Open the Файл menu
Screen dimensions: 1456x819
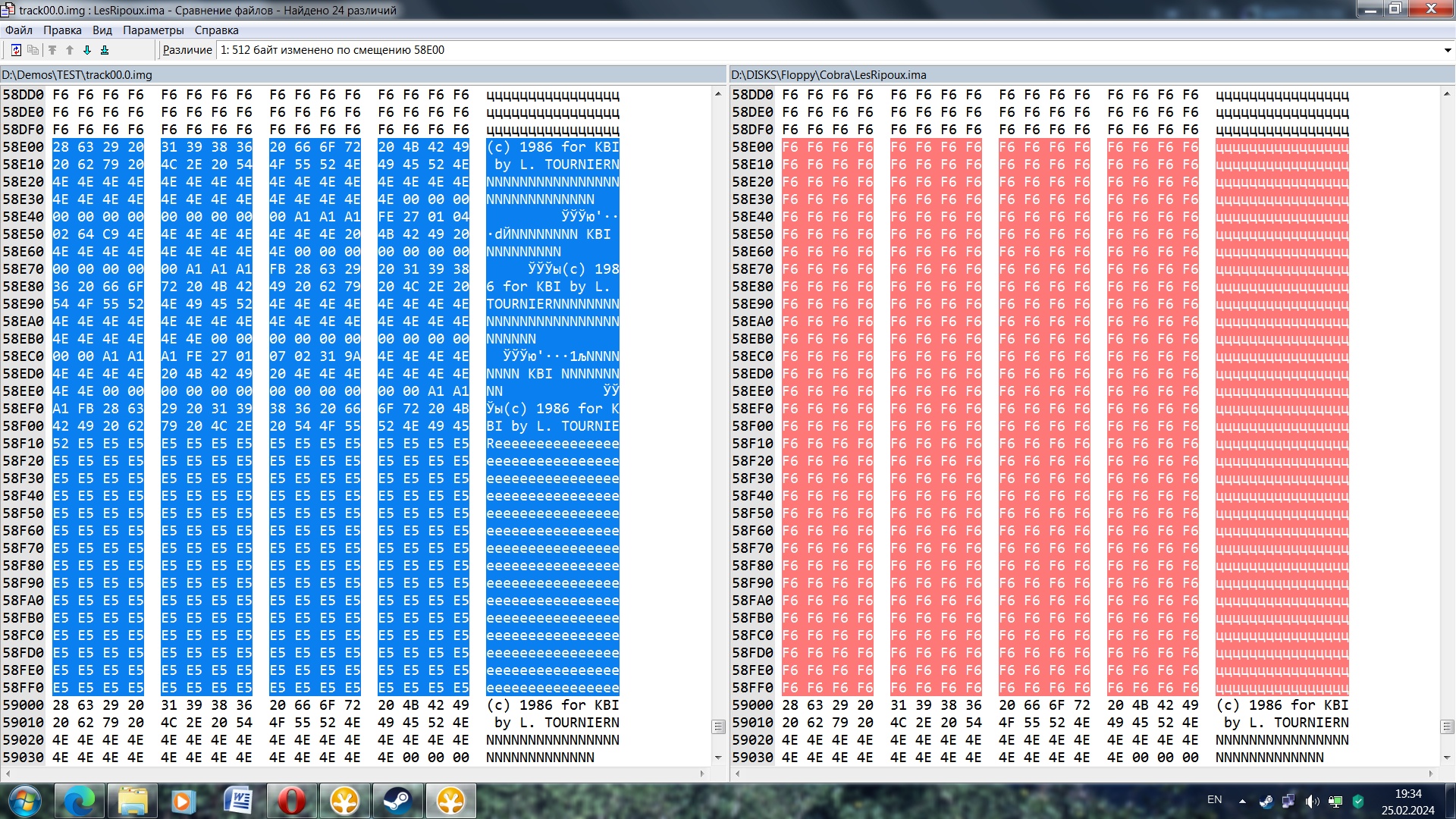coord(19,30)
